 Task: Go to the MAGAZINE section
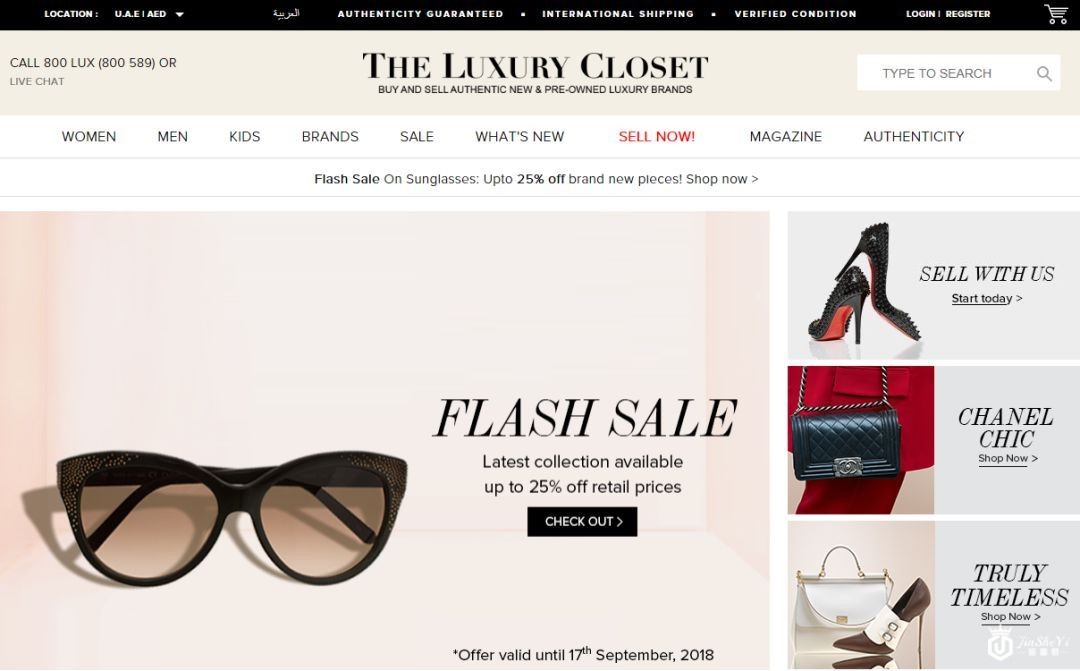coord(786,136)
